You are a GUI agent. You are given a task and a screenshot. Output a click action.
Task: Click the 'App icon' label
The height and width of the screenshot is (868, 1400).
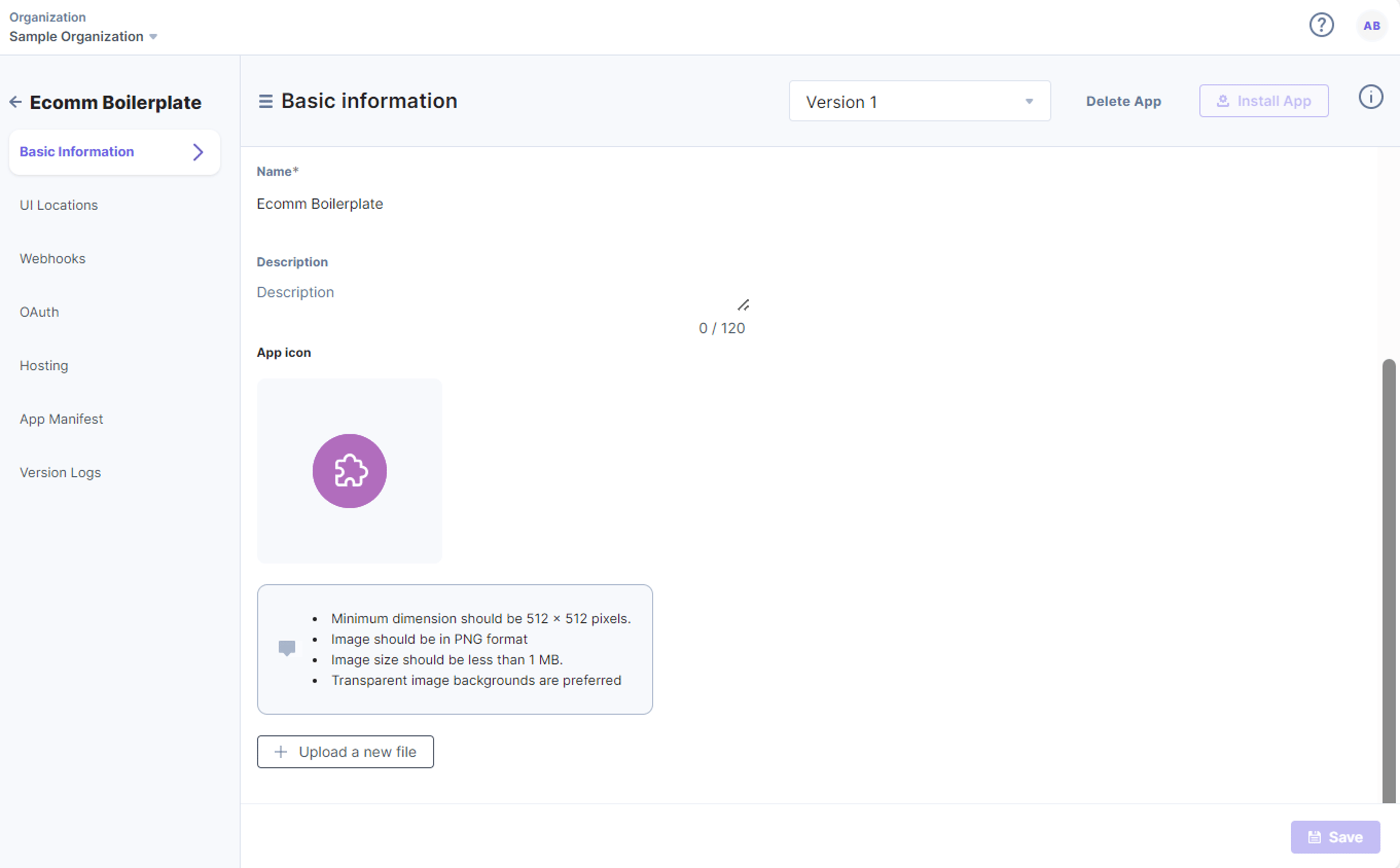(284, 353)
